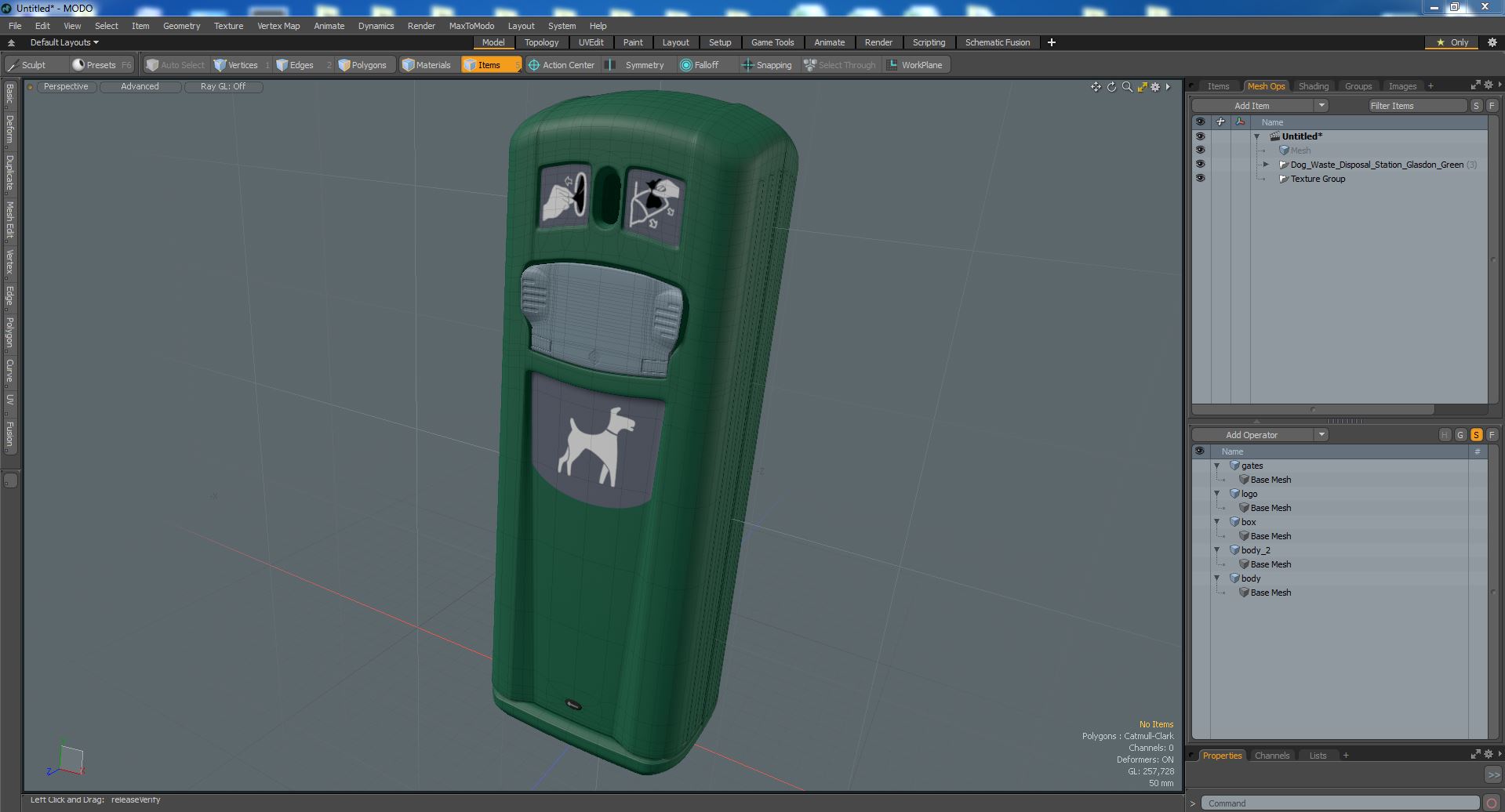Open the Advanced shading style button

click(140, 87)
